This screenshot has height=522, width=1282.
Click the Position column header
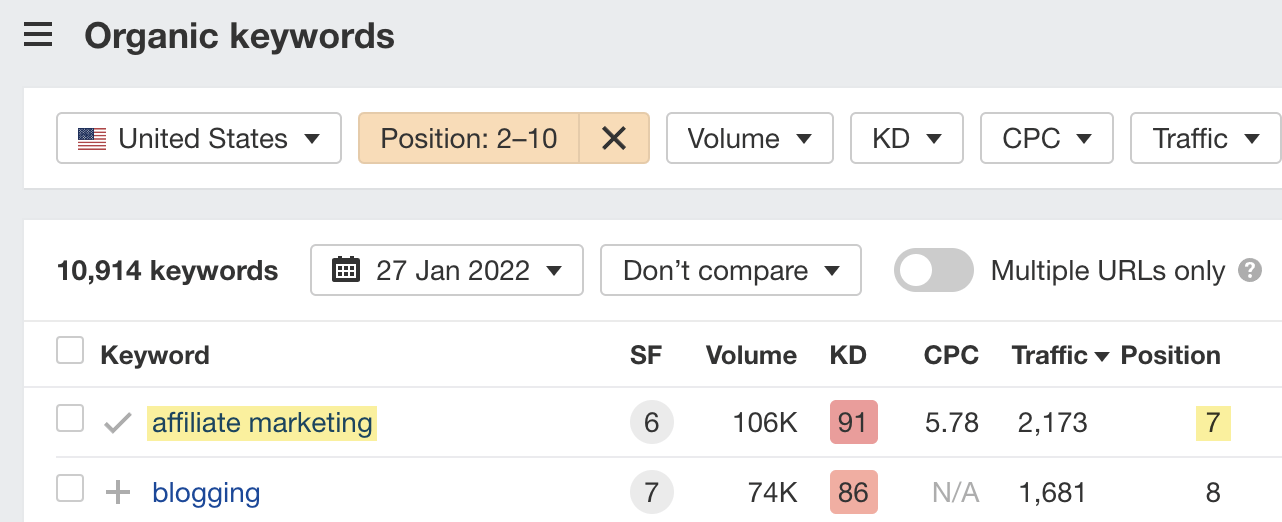point(1170,355)
